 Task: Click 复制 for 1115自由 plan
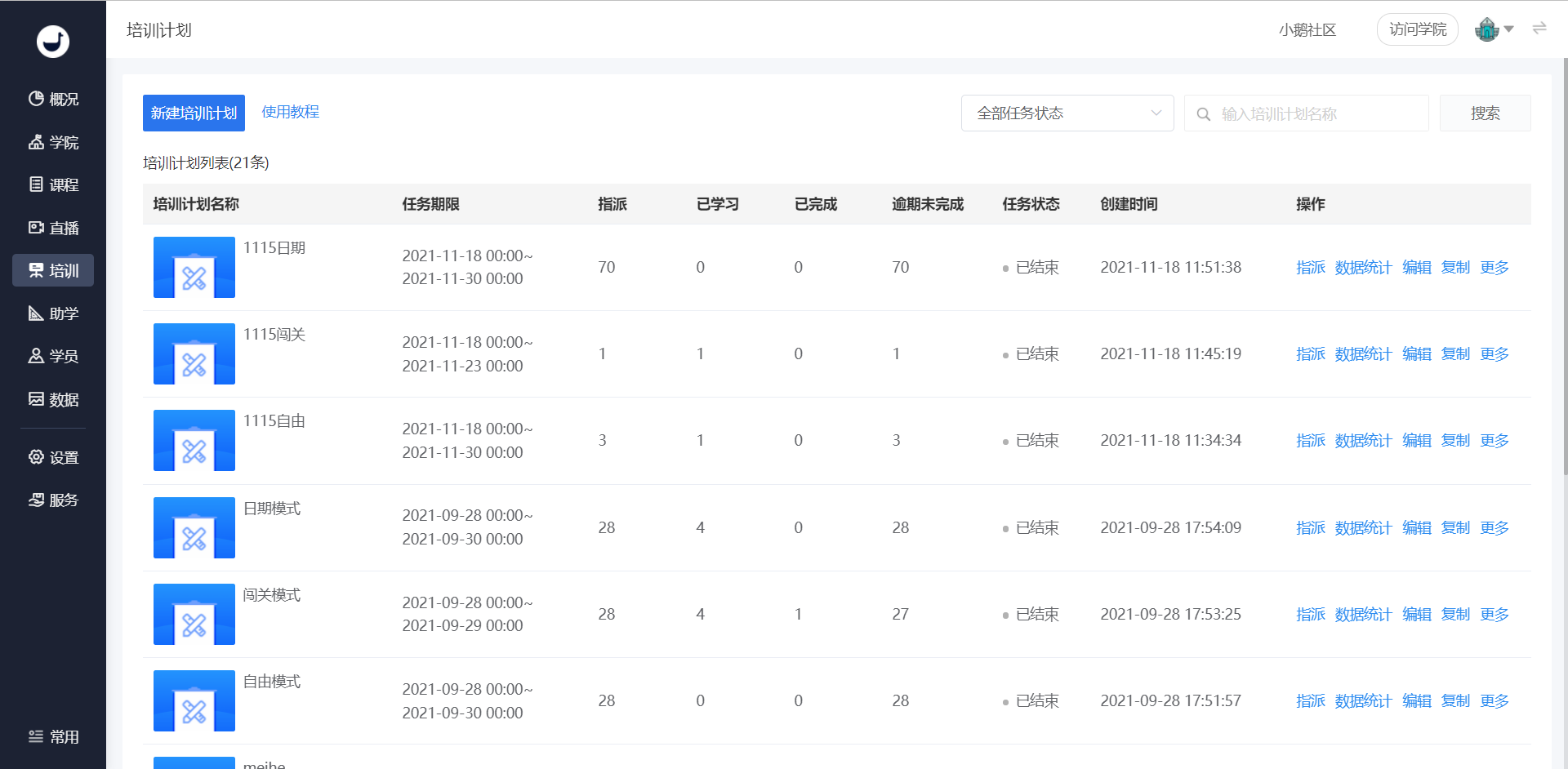point(1455,440)
